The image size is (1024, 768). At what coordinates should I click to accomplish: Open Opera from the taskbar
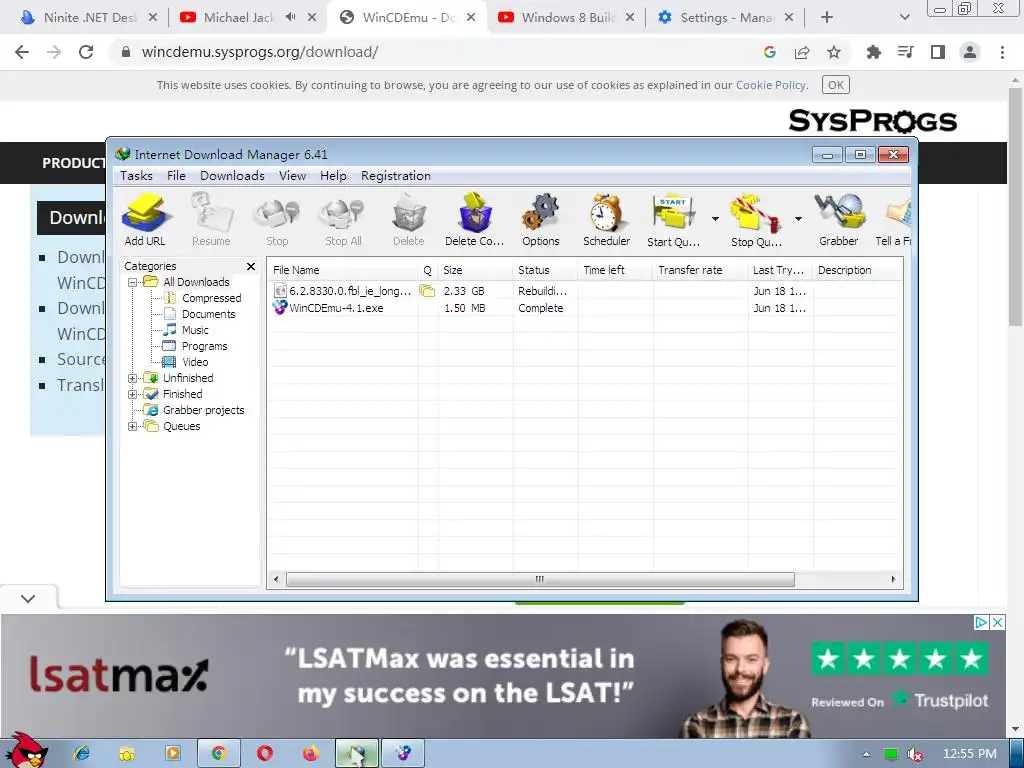pyautogui.click(x=264, y=754)
